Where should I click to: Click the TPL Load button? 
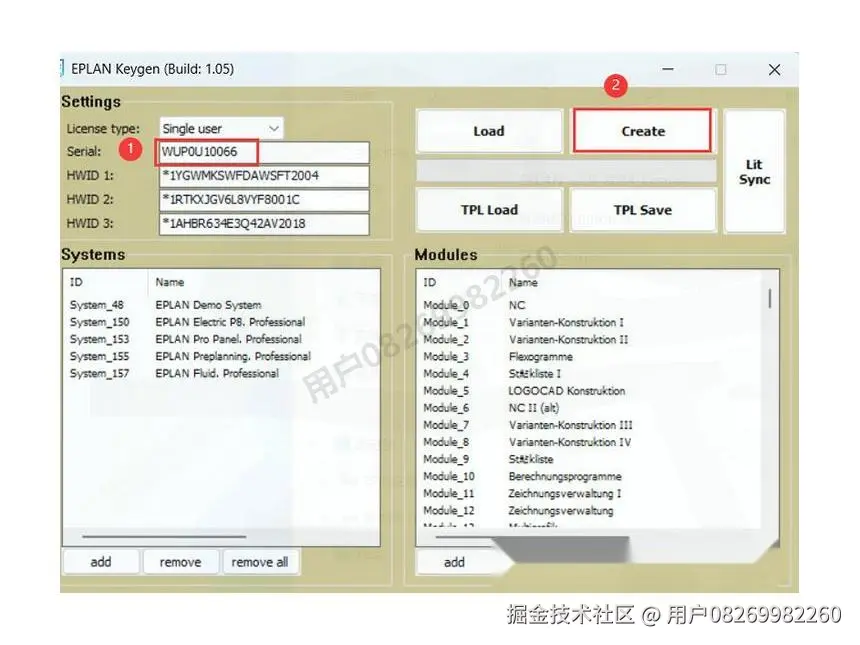pyautogui.click(x=489, y=210)
